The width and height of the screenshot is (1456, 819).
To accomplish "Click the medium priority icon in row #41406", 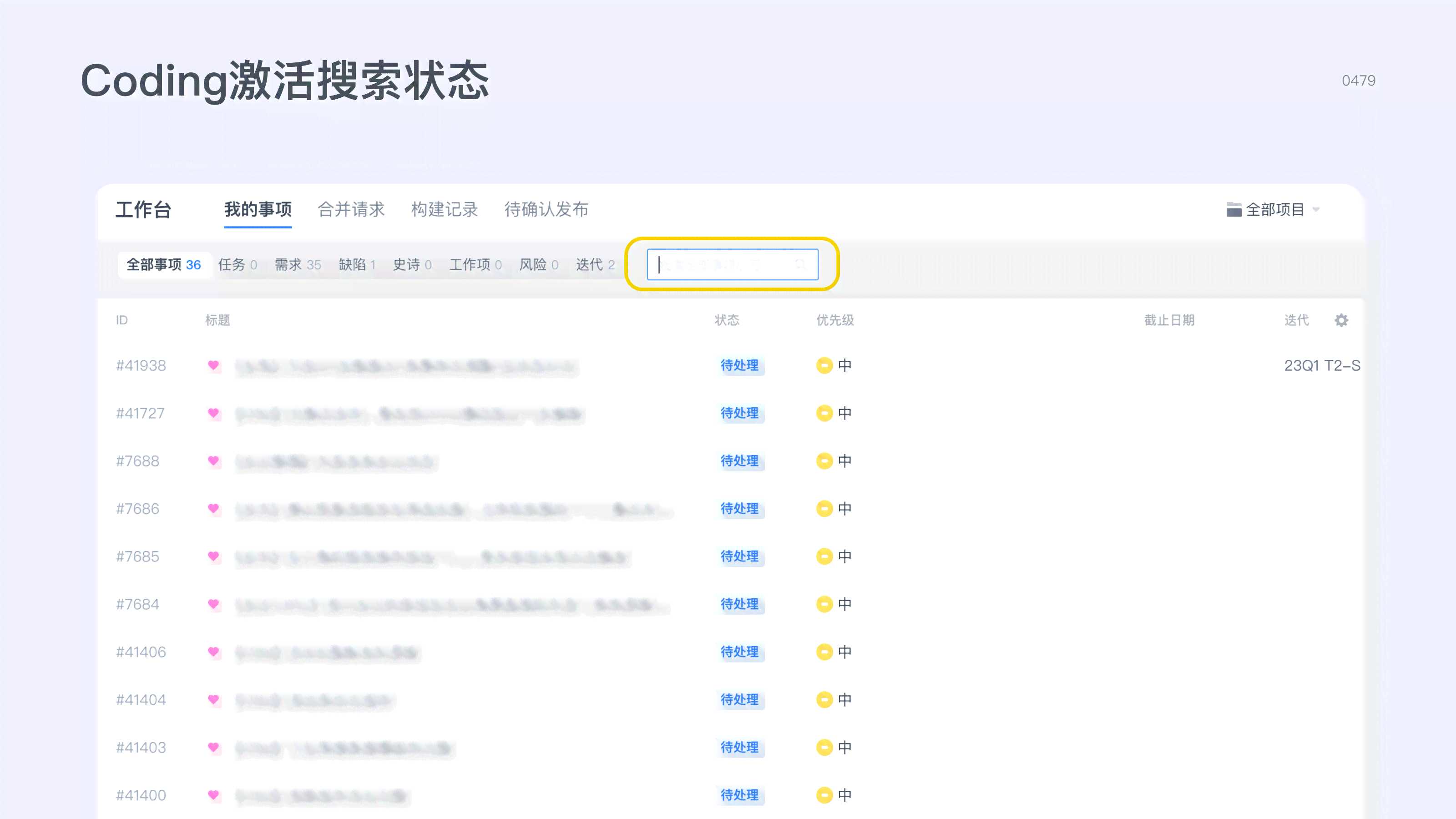I will (x=824, y=652).
